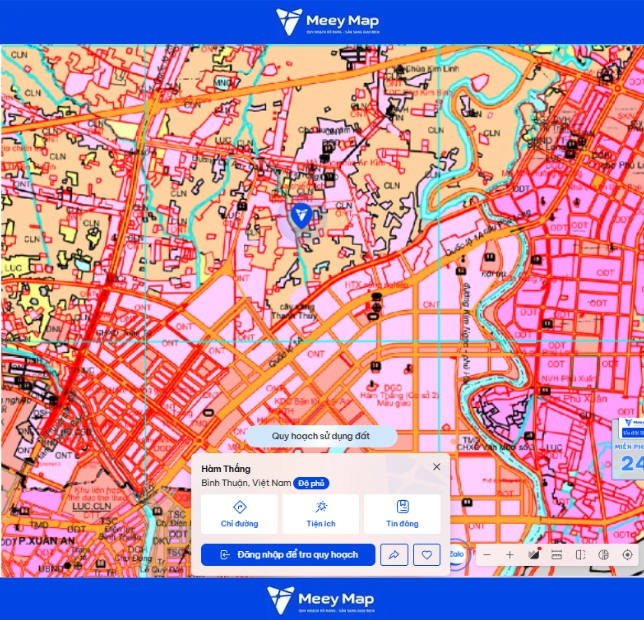Open Chỉ đường directions

(x=239, y=514)
